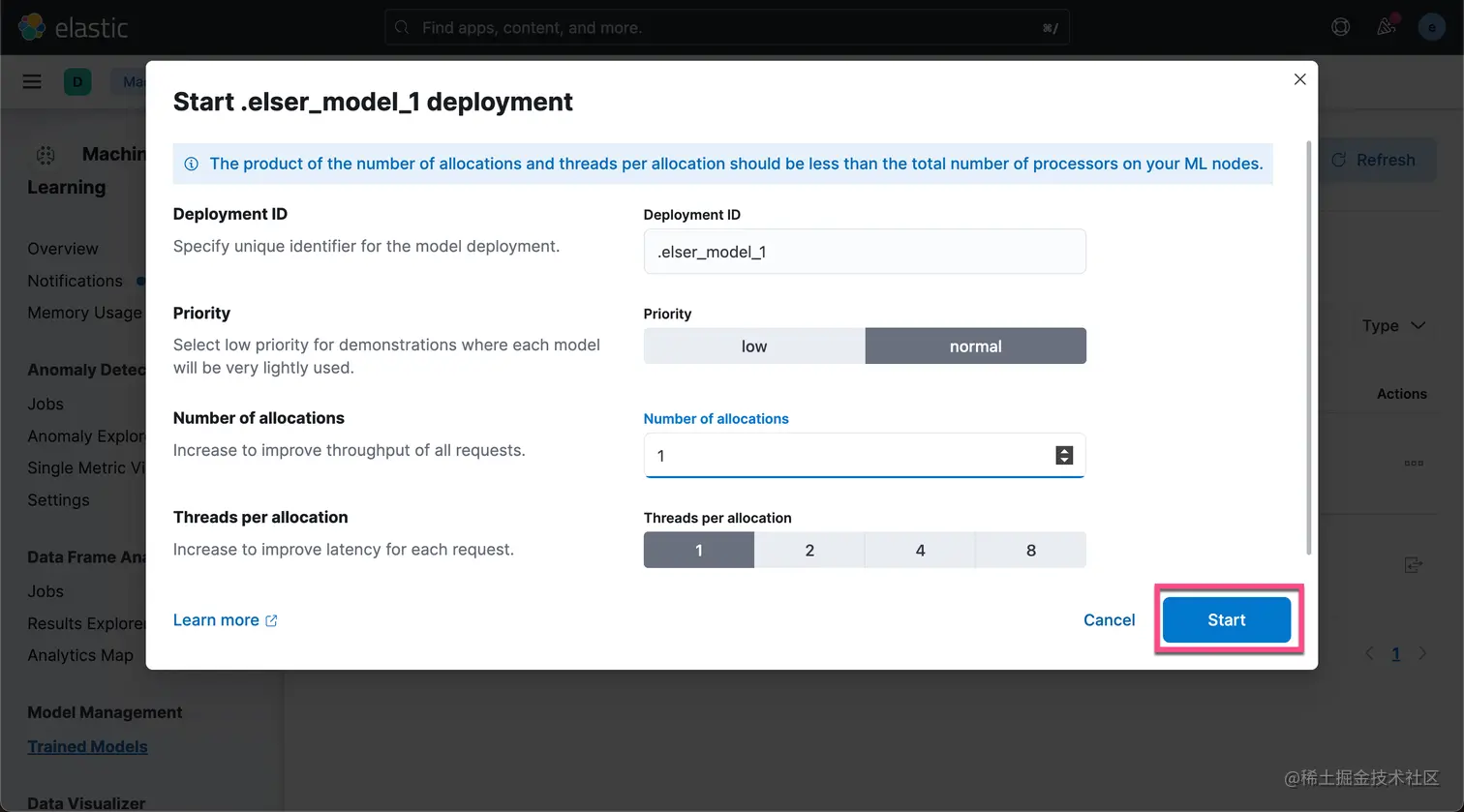The width and height of the screenshot is (1464, 812).
Task: Click the icon below the row actions
Action: coord(1414,564)
